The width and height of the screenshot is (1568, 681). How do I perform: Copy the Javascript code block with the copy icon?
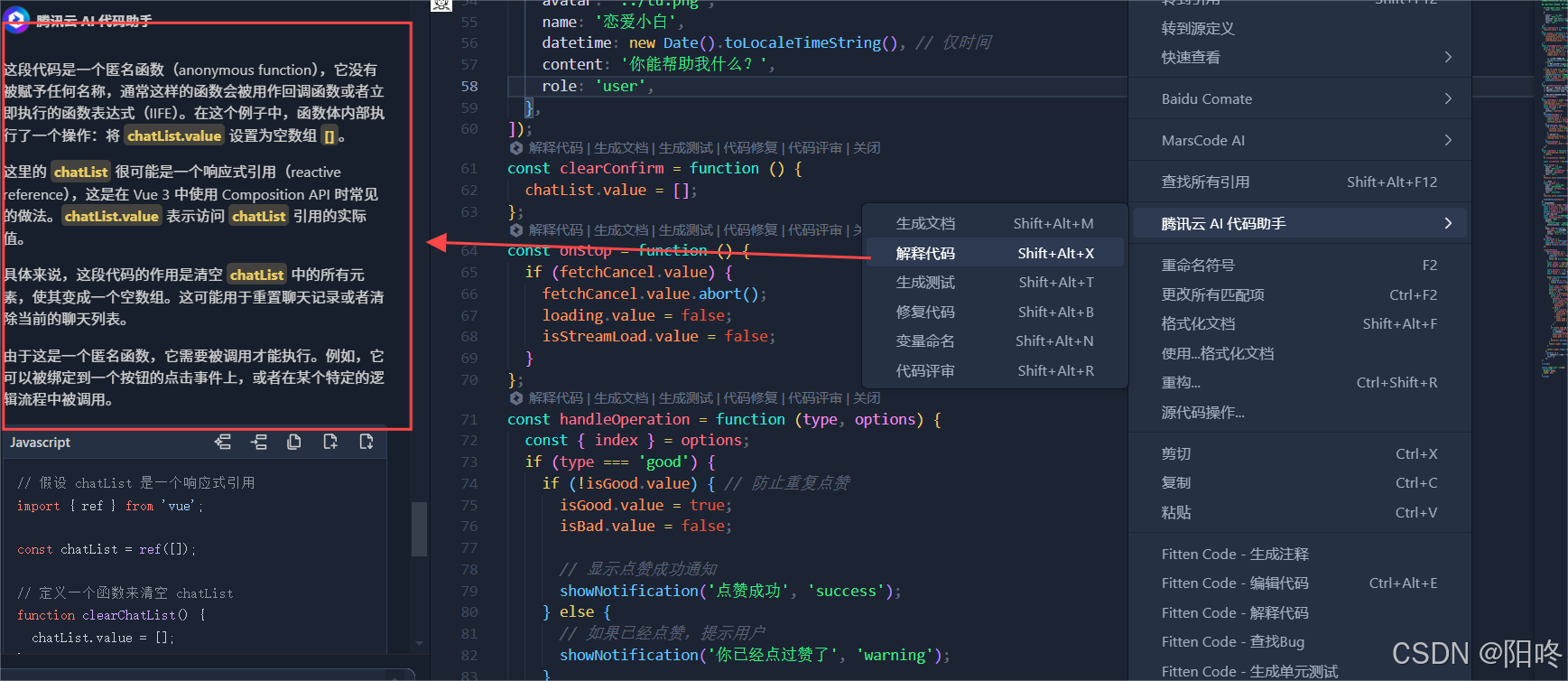(x=294, y=442)
